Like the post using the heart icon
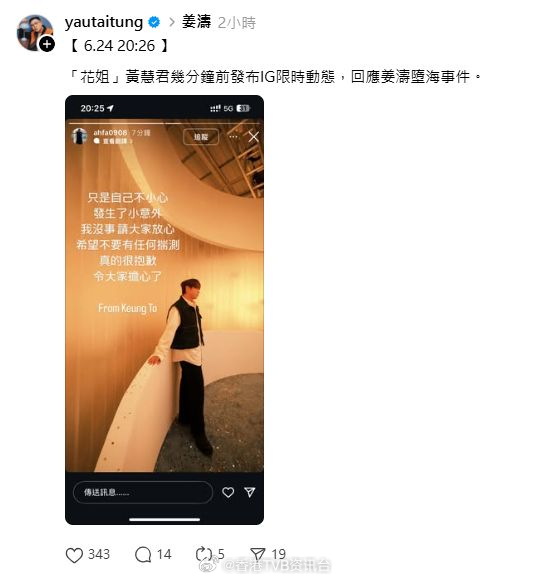 click(x=74, y=555)
